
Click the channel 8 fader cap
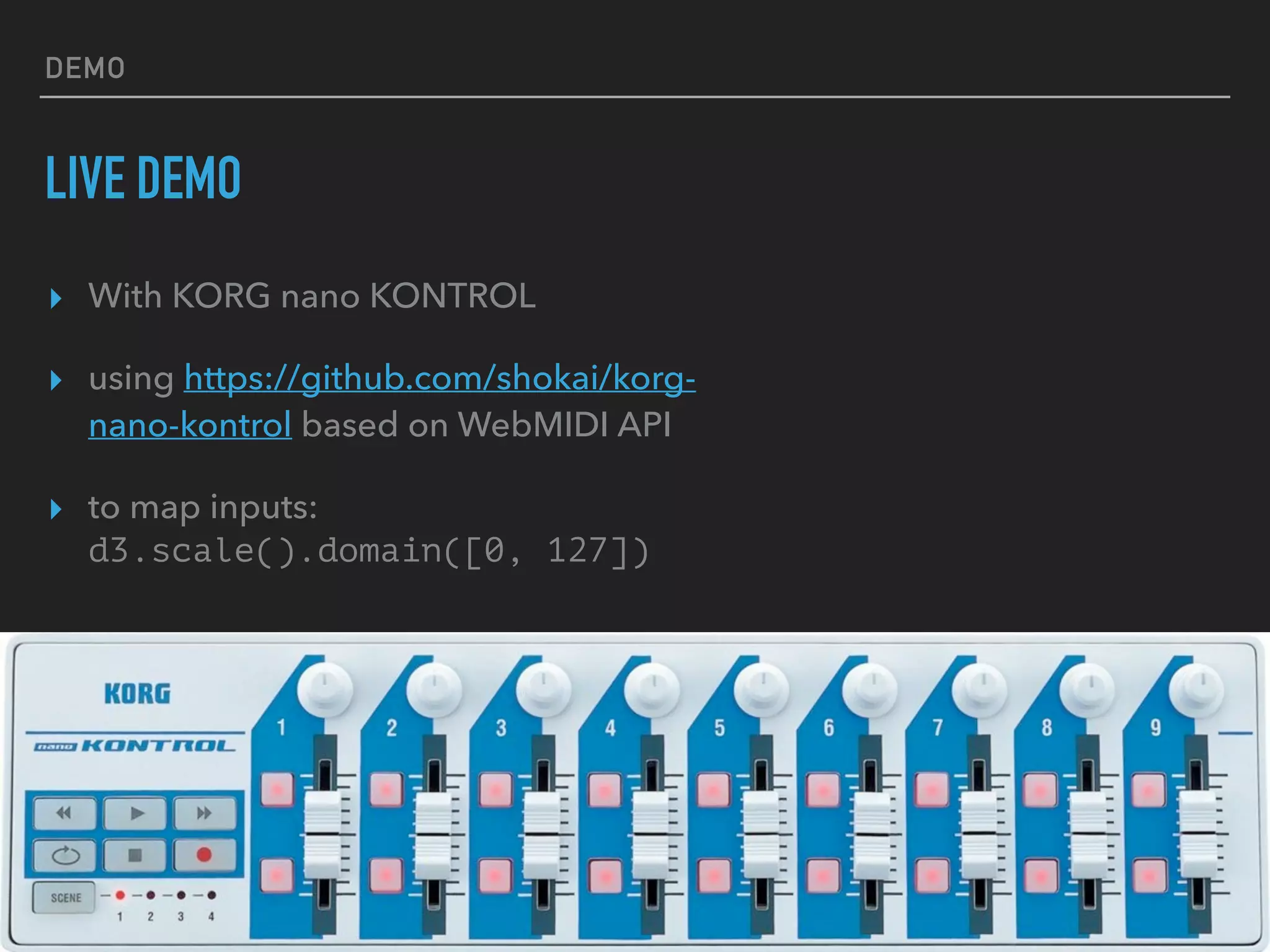[1089, 834]
